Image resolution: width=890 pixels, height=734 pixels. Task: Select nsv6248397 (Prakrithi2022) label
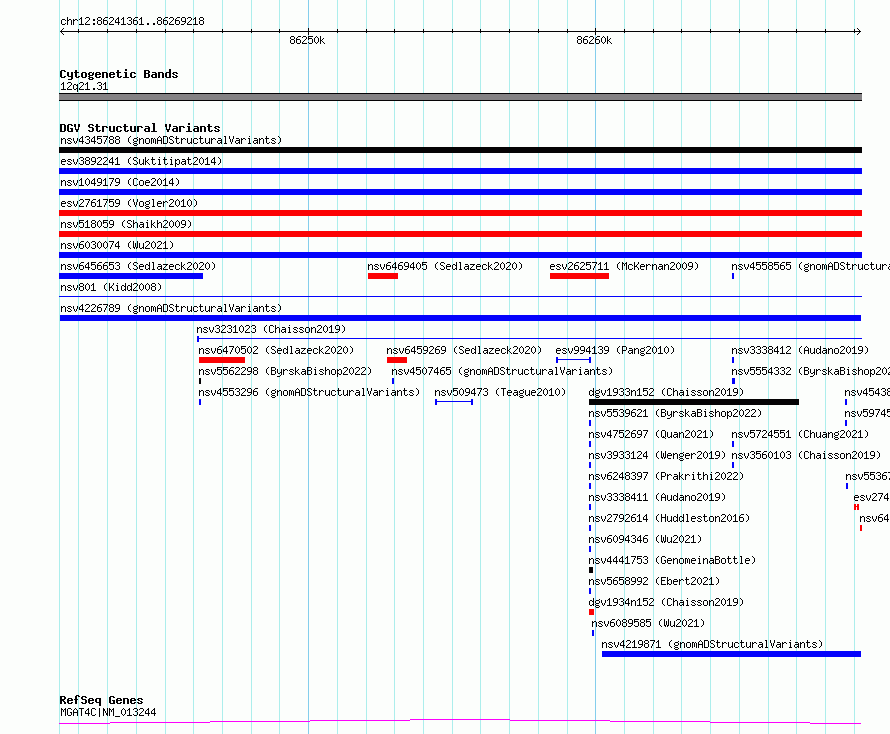[x=666, y=476]
